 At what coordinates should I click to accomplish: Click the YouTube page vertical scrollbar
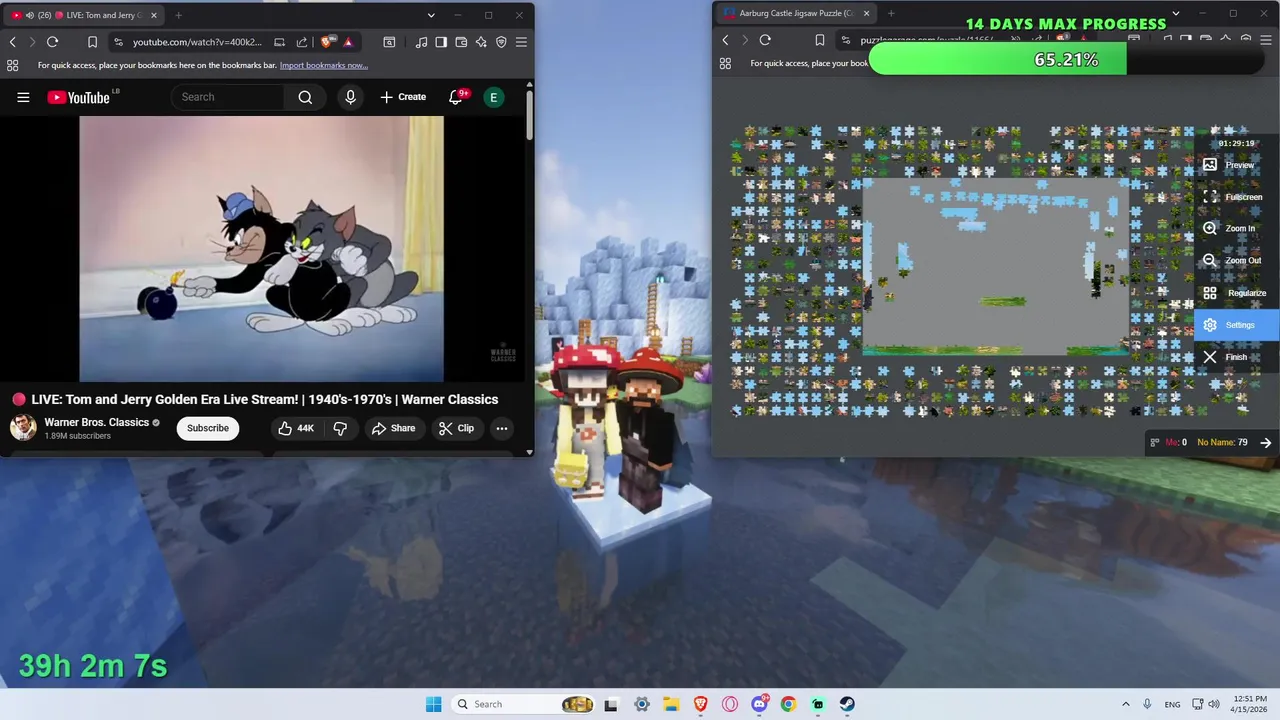click(x=529, y=115)
